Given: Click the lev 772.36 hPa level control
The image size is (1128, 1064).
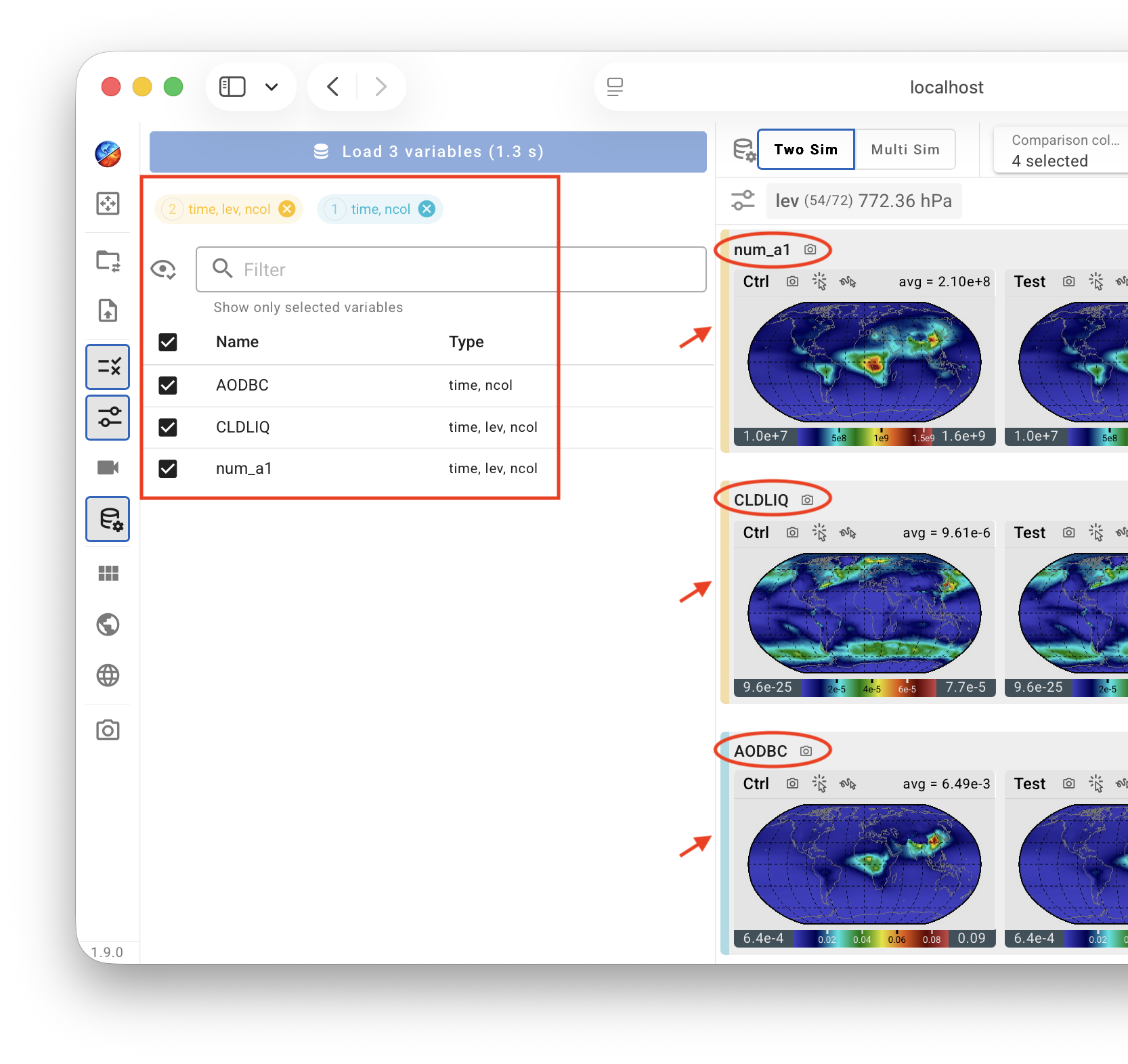Looking at the screenshot, I should point(863,201).
